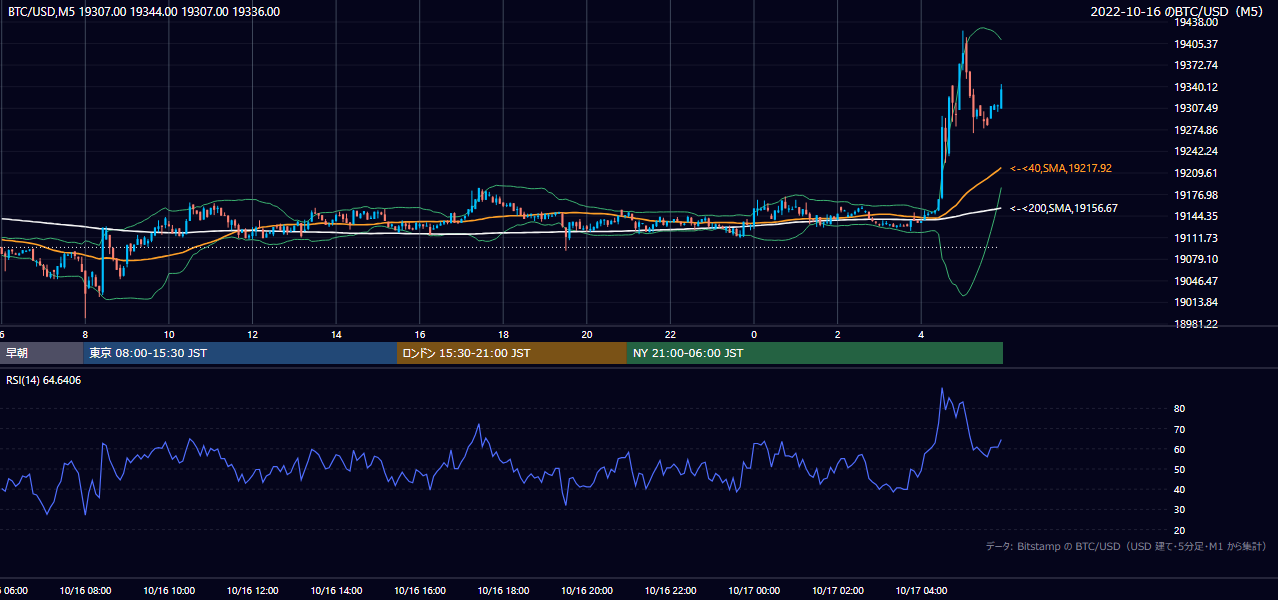1278x600 pixels.
Task: Click the 10/16 16:00 date label
Action: (420, 591)
